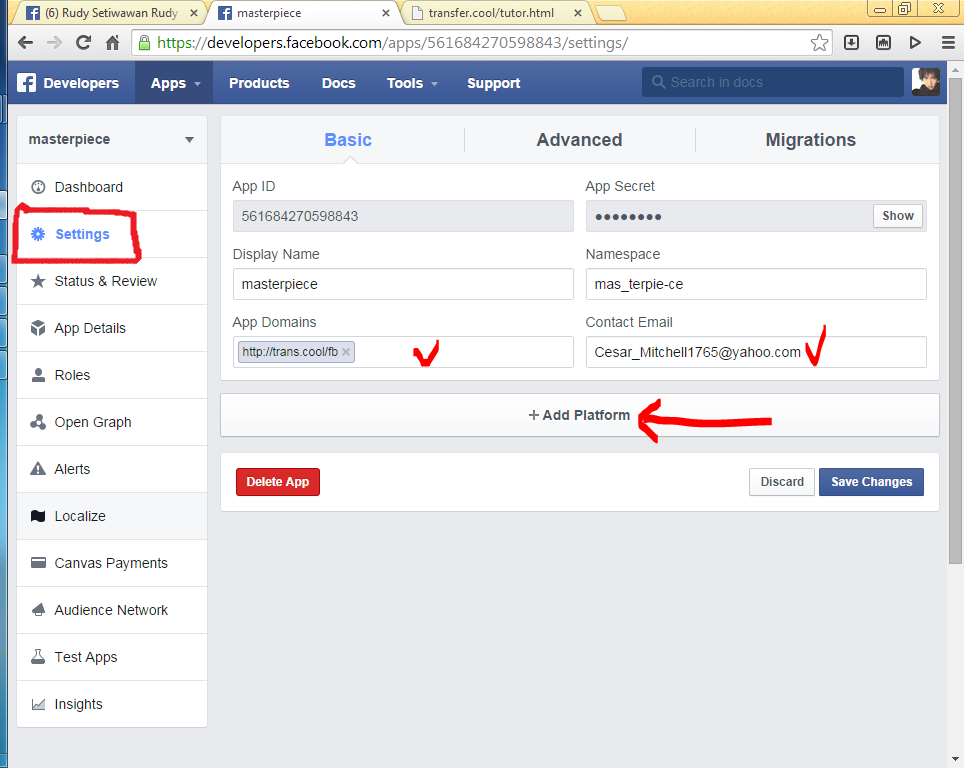This screenshot has height=768, width=964.
Task: Click the red Delete App button
Action: pos(277,481)
